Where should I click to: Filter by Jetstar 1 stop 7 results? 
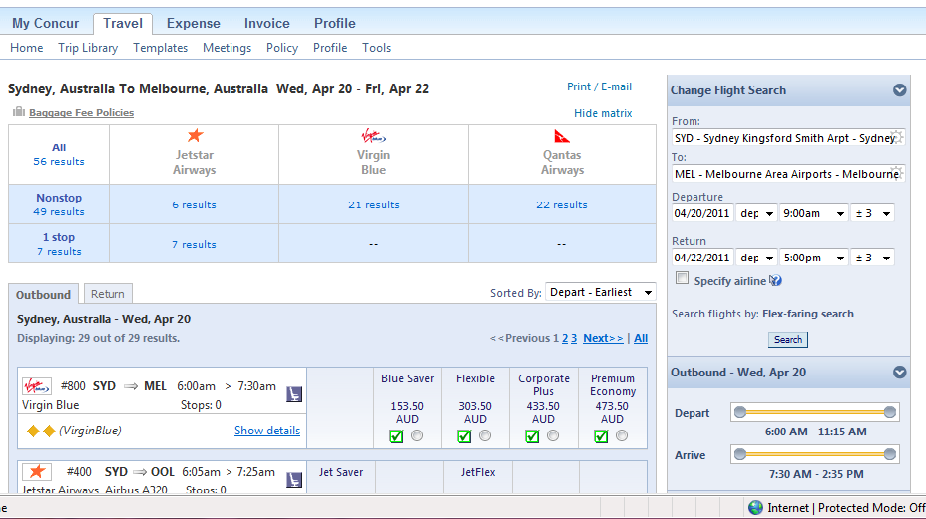click(194, 244)
